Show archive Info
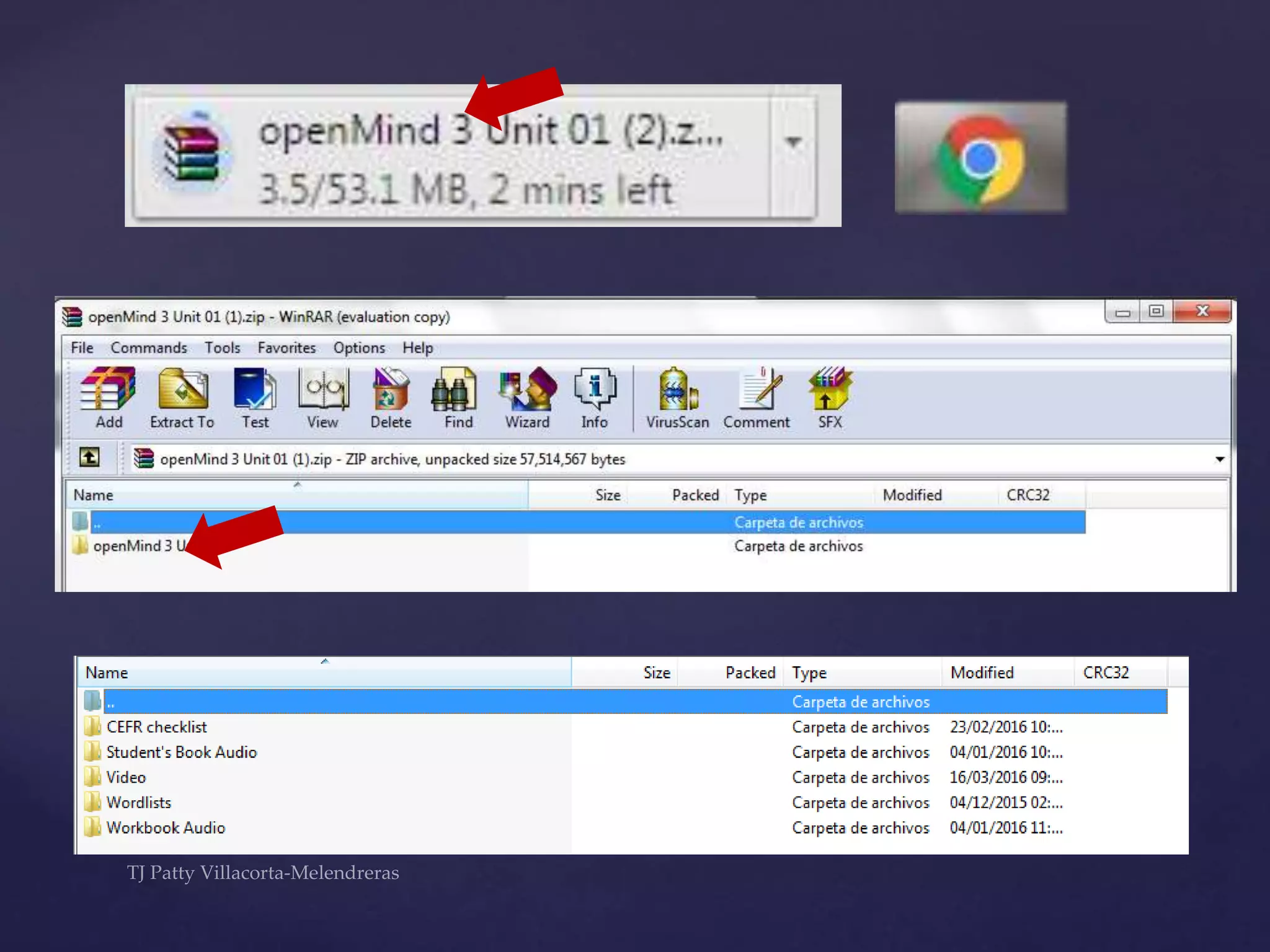This screenshot has height=952, width=1270. pyautogui.click(x=594, y=397)
